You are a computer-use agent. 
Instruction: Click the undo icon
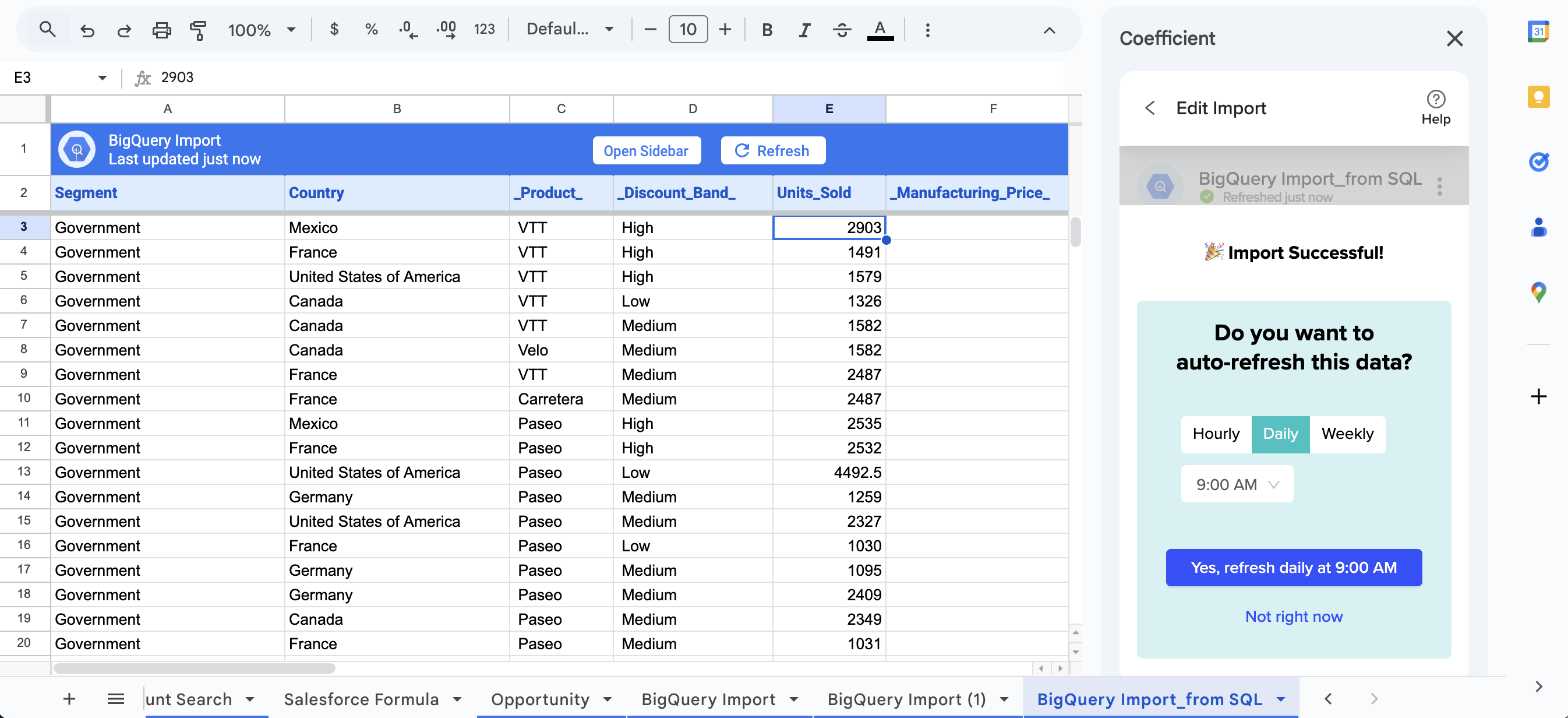coord(87,30)
